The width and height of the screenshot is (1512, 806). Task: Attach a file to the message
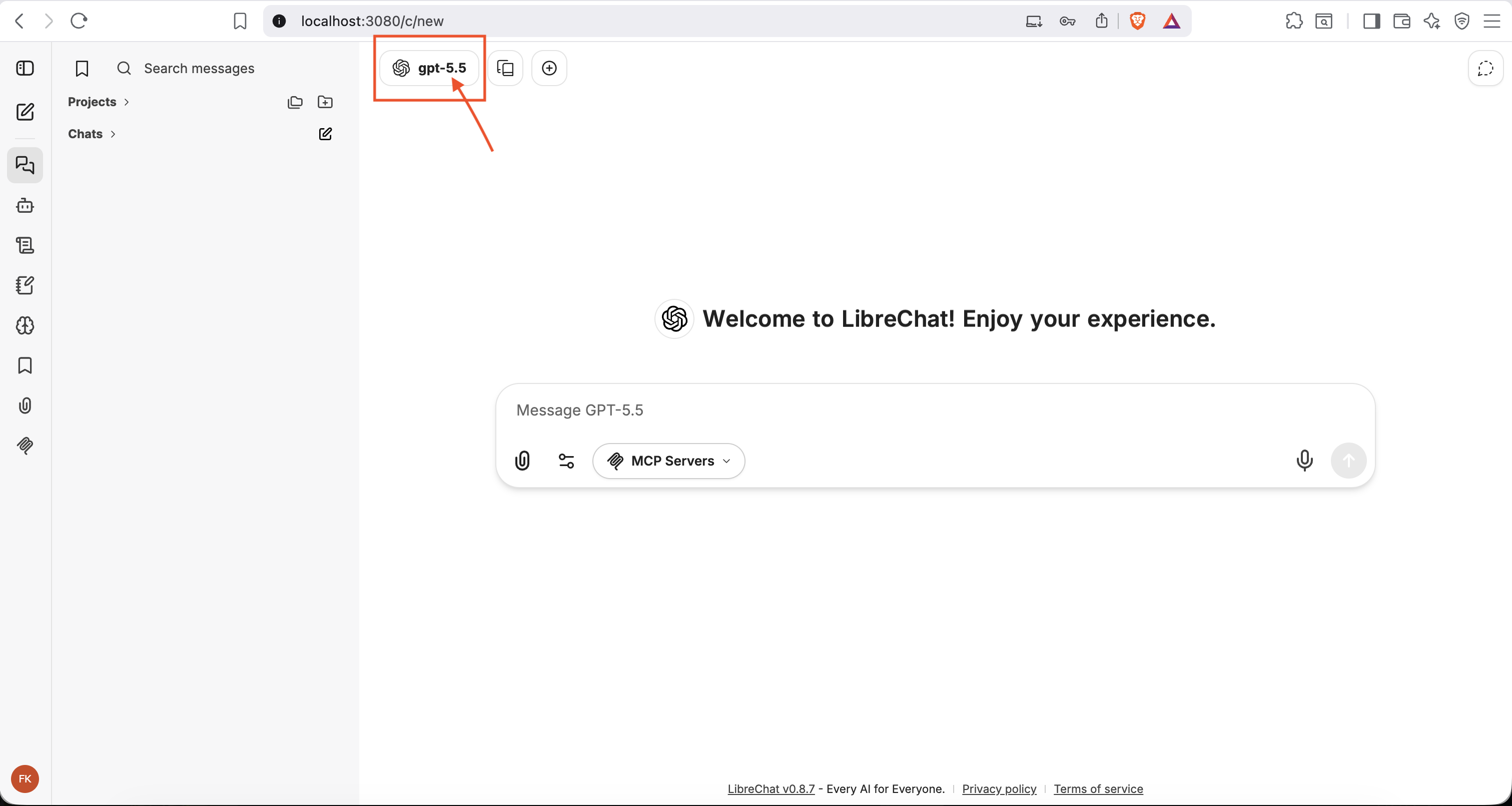coord(522,461)
